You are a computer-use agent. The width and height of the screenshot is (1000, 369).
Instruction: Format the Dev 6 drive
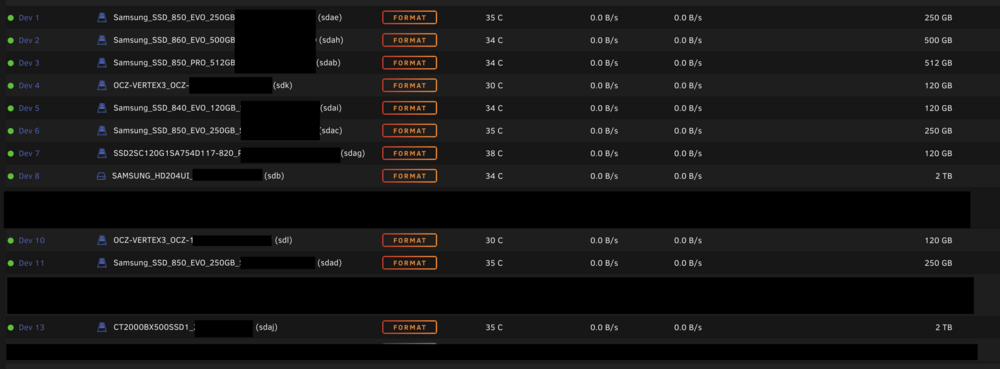(409, 131)
